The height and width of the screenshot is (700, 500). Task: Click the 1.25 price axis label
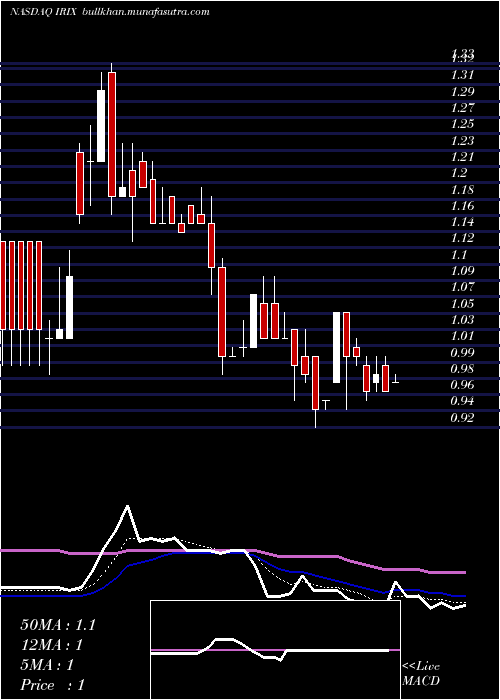462,124
